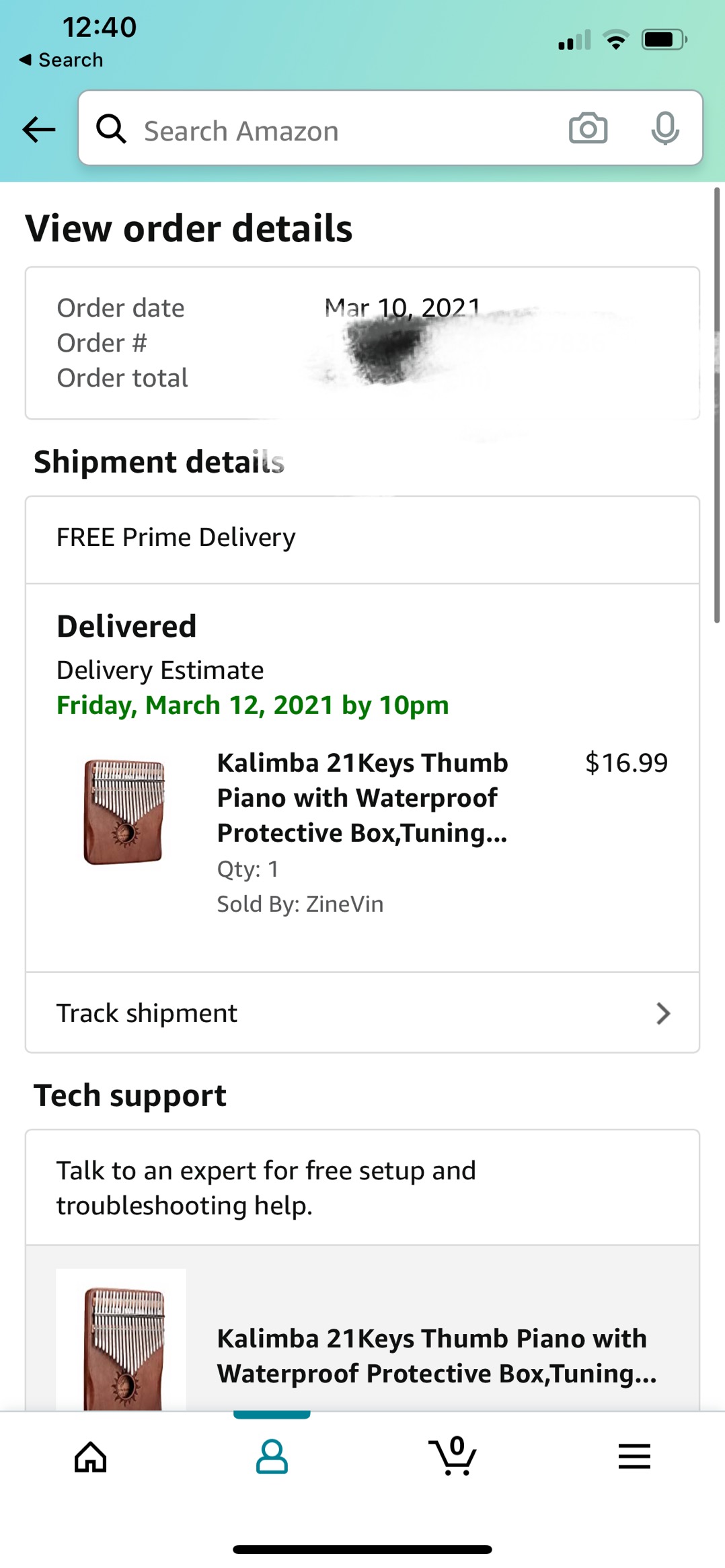Tap the magnifying glass search icon
The image size is (725, 1568).
coord(111,128)
